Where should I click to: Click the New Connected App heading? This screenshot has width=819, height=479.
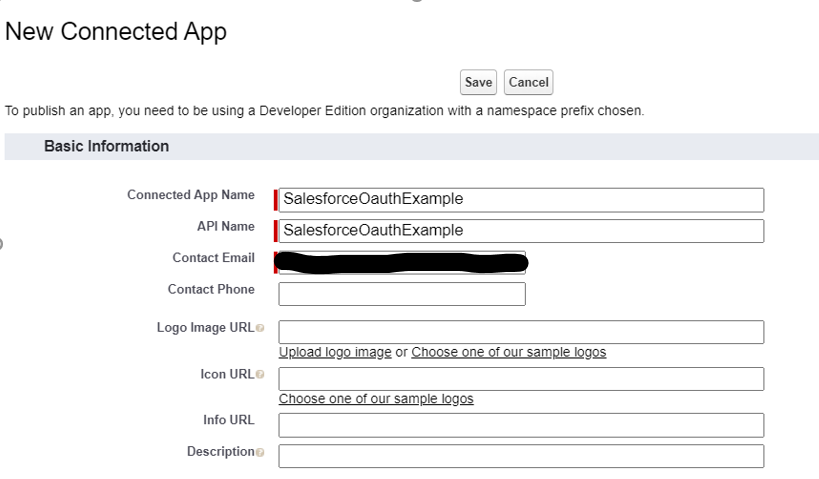[x=116, y=31]
